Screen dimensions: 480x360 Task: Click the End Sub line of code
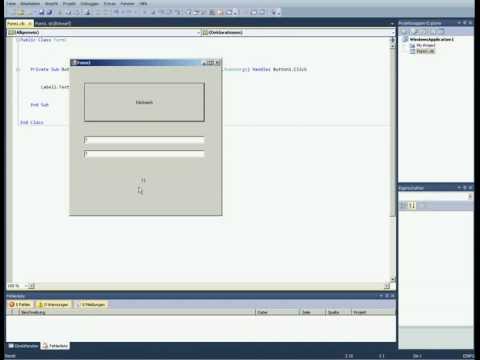pos(40,105)
